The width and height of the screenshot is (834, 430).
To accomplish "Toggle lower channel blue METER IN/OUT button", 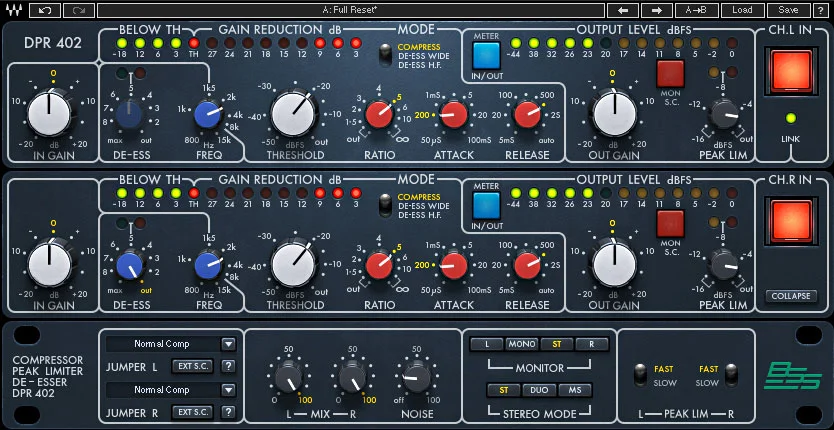I will click(486, 205).
